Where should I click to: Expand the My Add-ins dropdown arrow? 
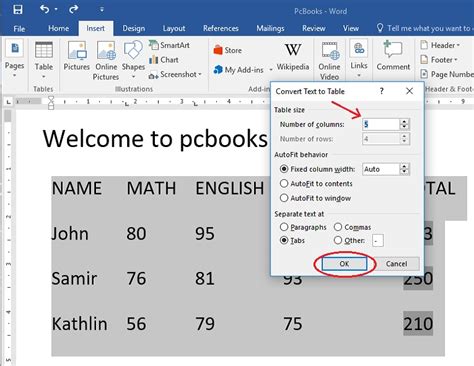pyautogui.click(x=271, y=70)
